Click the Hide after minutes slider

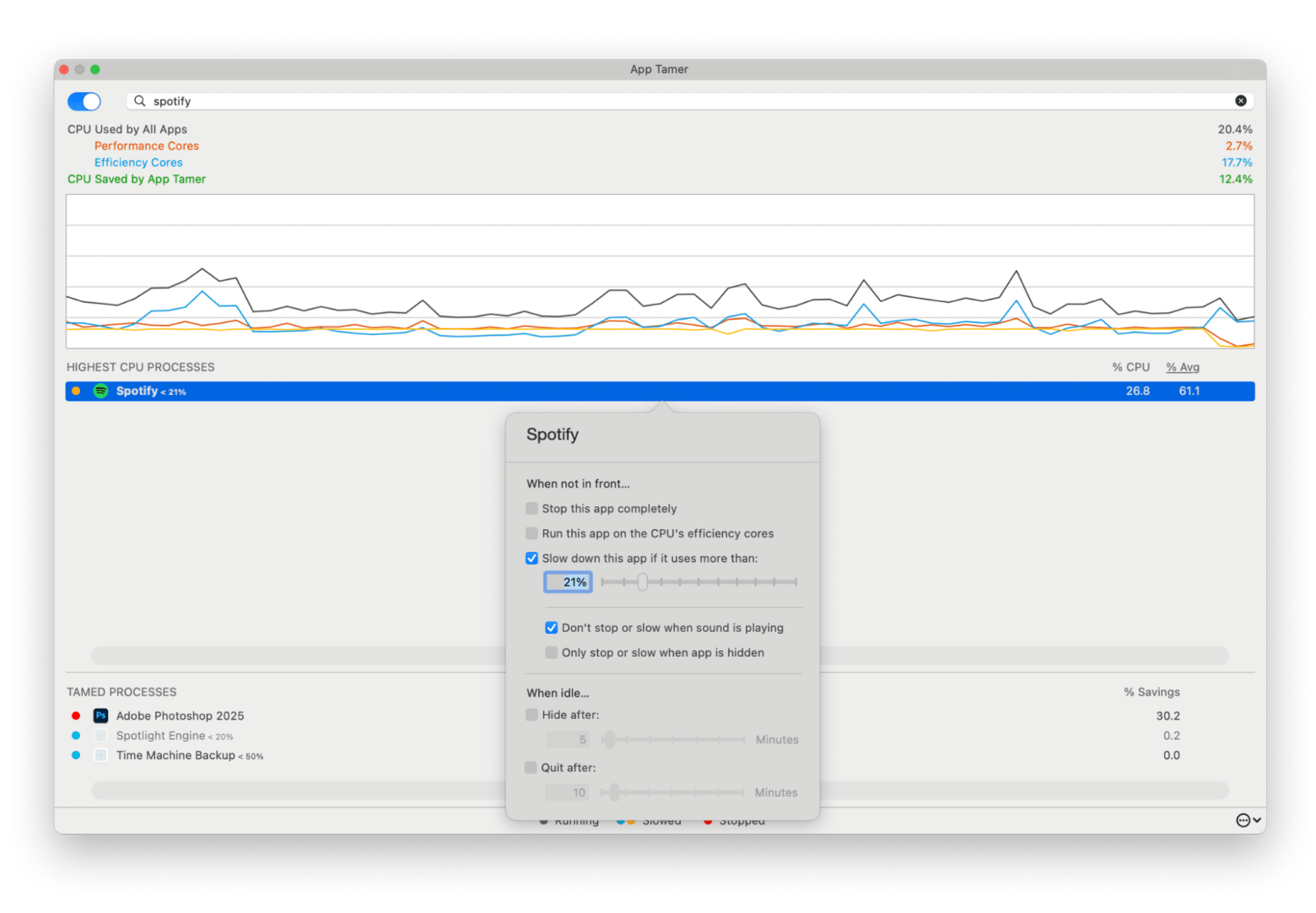point(674,740)
